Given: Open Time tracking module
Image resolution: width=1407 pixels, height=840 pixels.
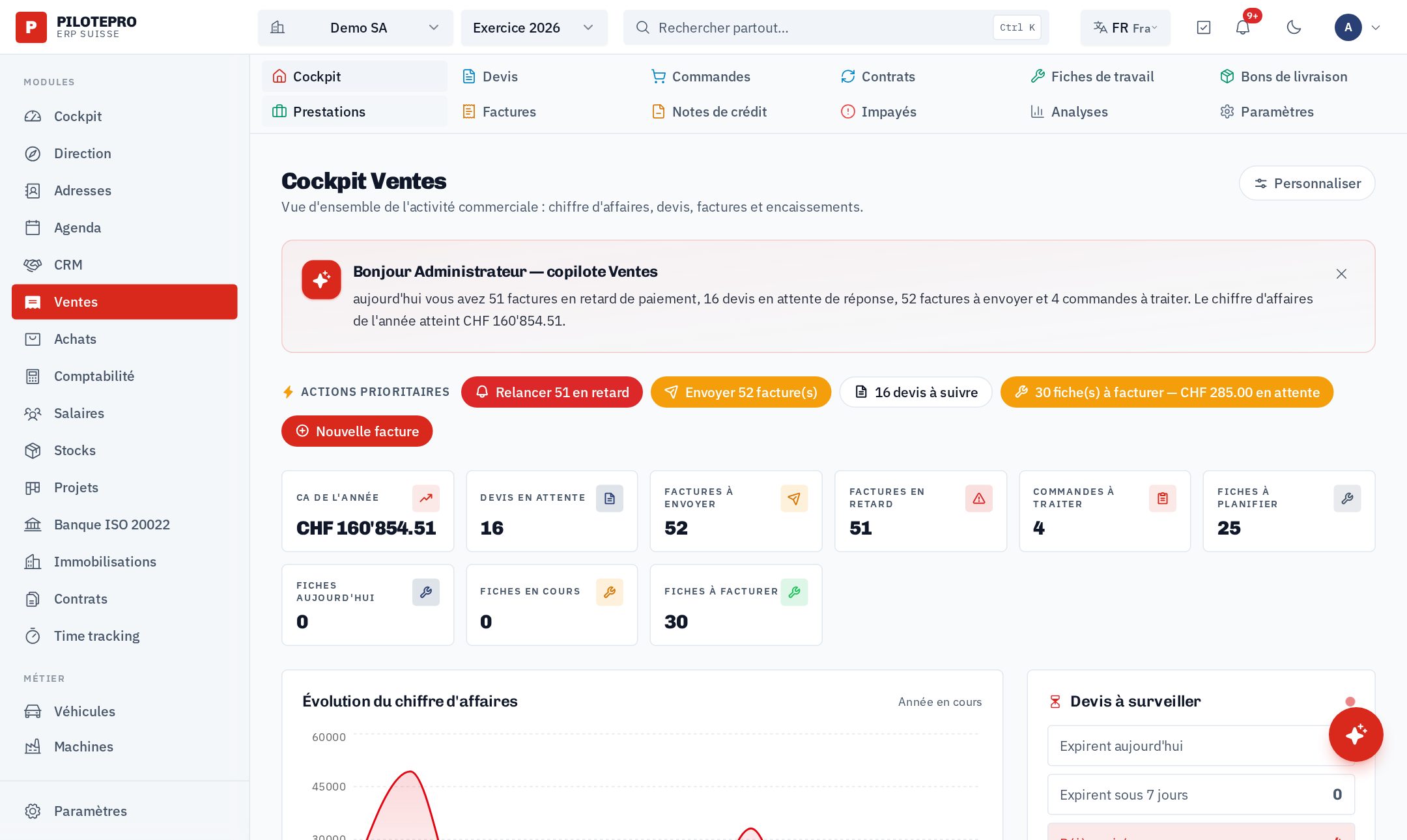Looking at the screenshot, I should (124, 636).
